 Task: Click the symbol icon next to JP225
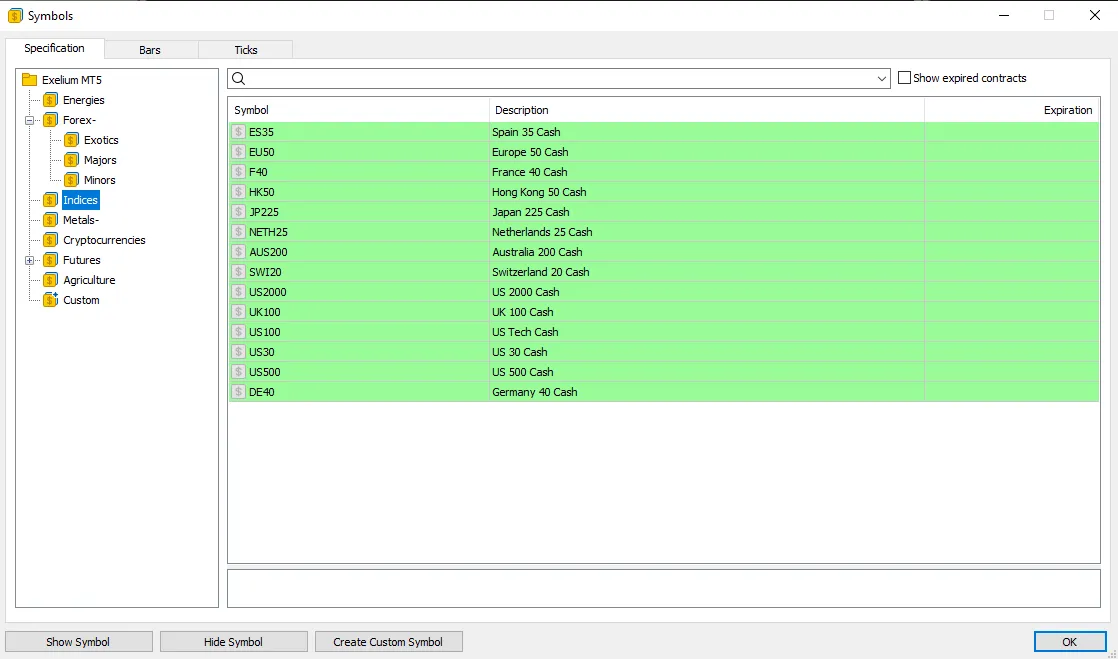click(238, 212)
